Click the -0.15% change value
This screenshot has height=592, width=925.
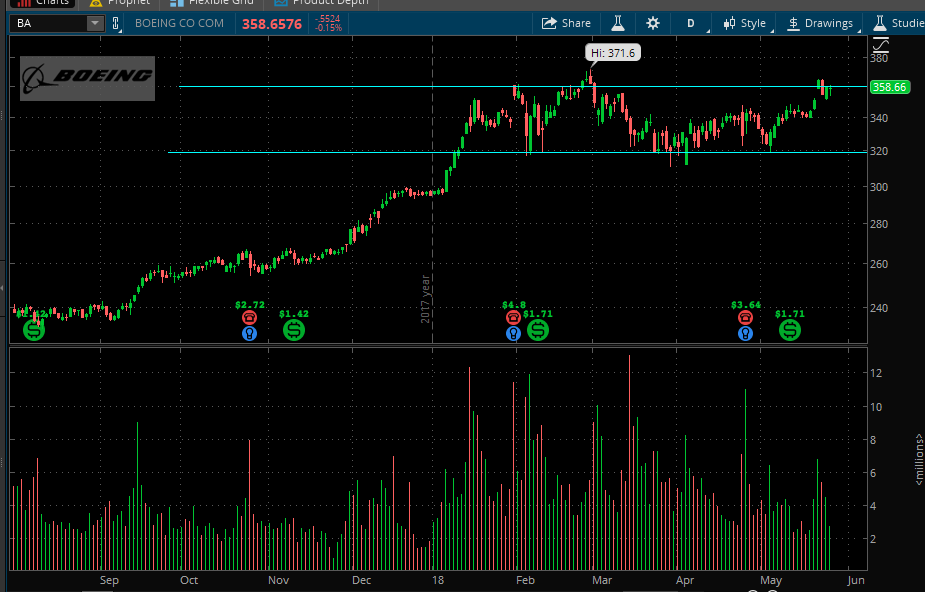point(329,28)
